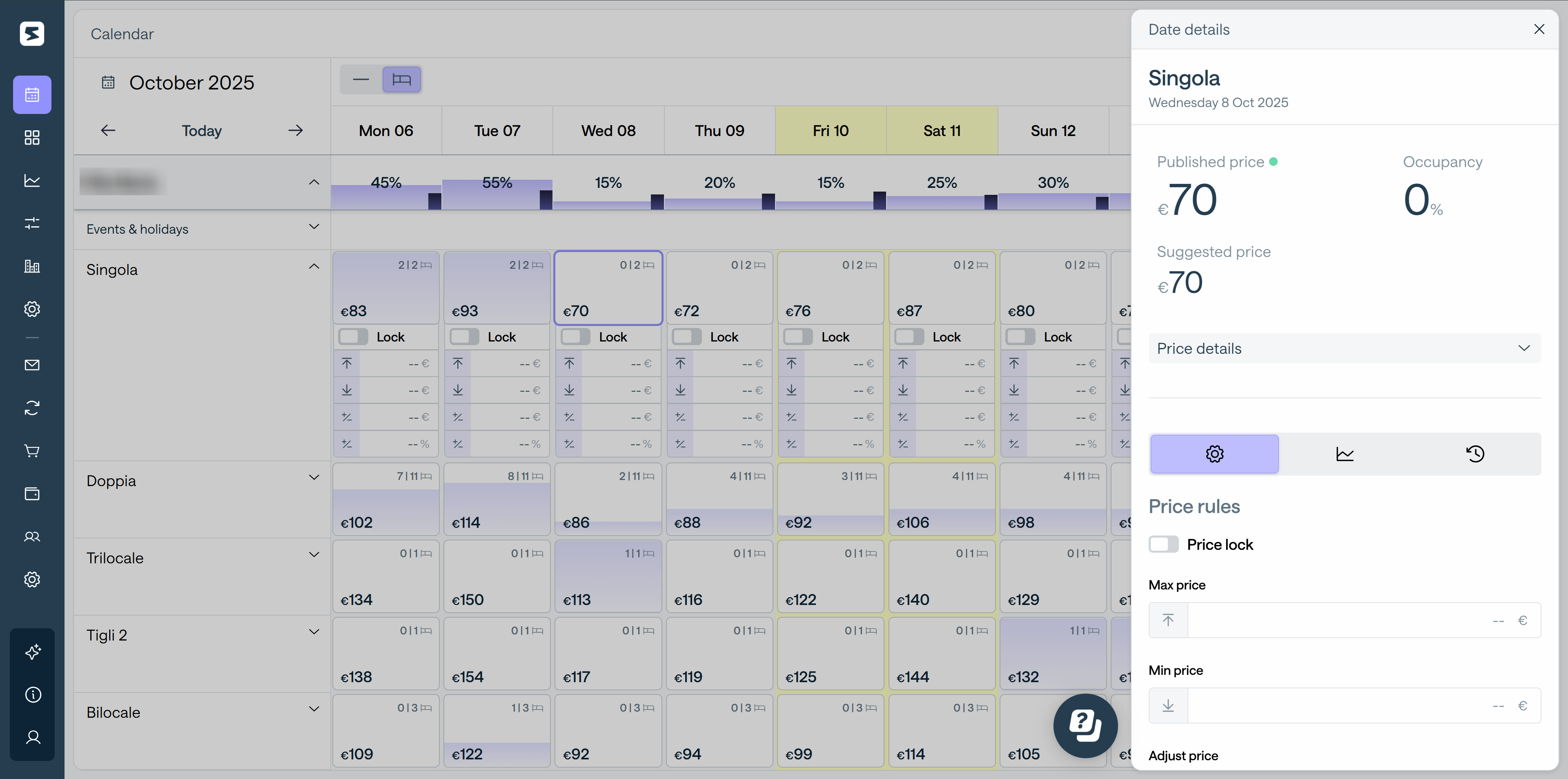Open the line chart analytics sidebar icon

pyautogui.click(x=32, y=180)
